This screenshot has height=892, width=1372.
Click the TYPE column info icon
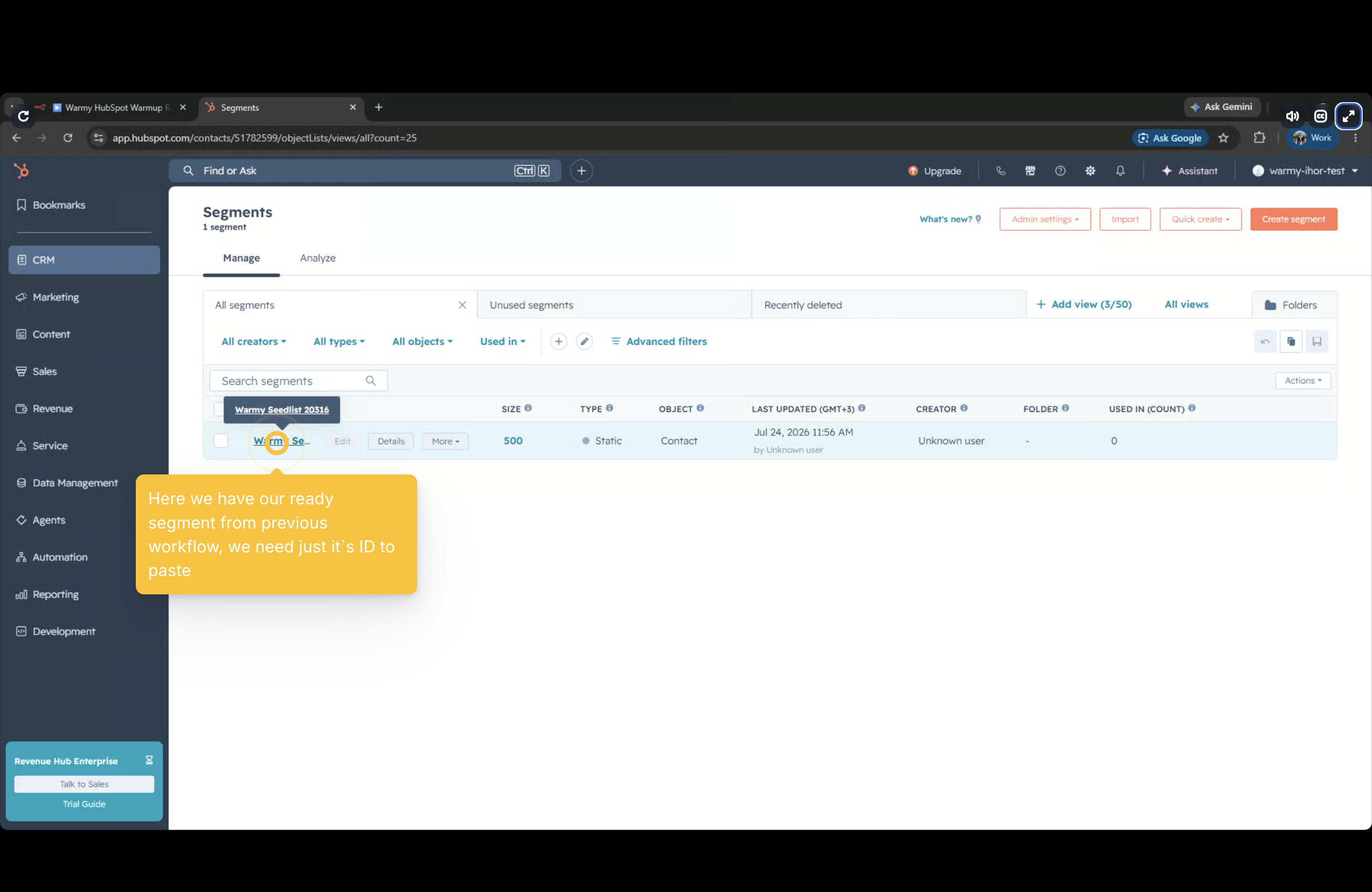(609, 408)
